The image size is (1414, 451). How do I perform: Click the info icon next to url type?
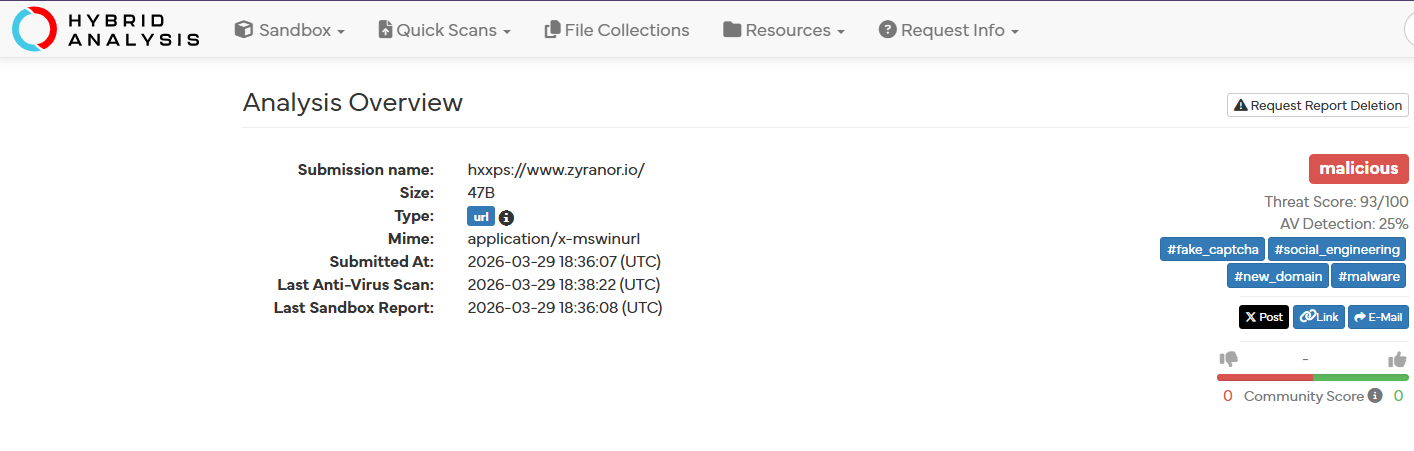coord(506,217)
